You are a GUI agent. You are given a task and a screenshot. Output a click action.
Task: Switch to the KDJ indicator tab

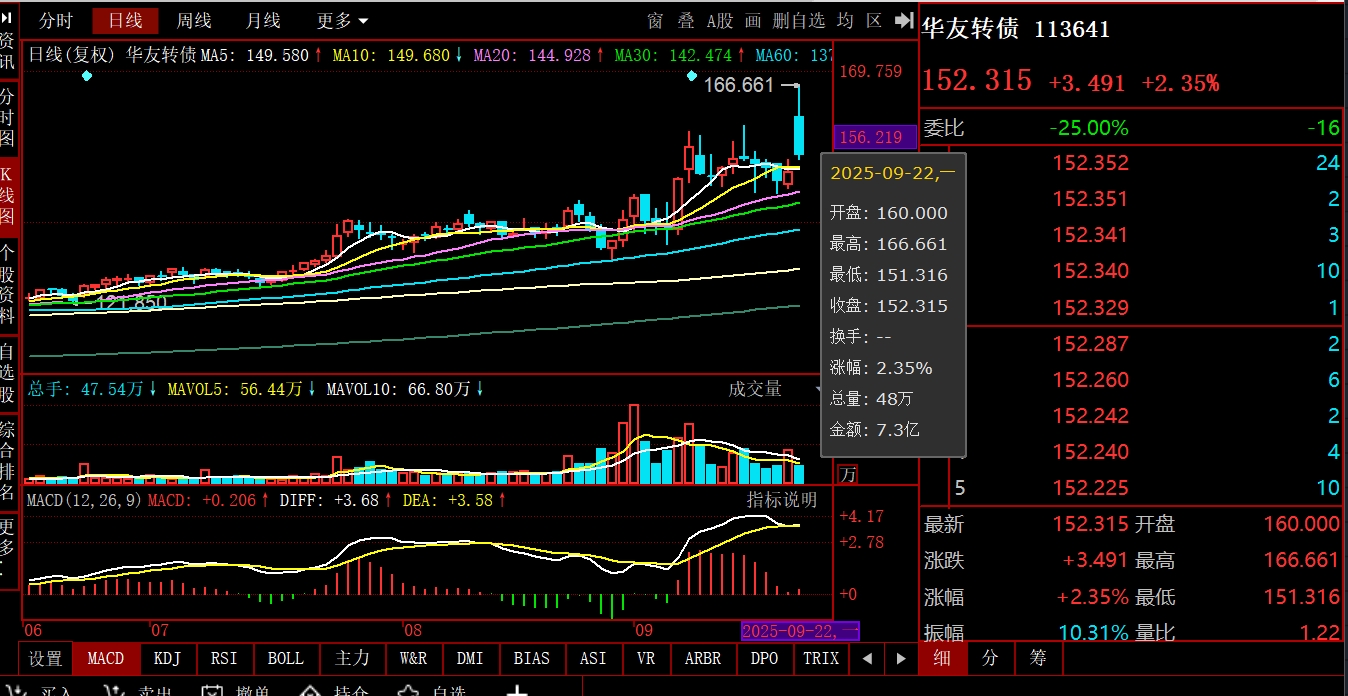point(168,658)
